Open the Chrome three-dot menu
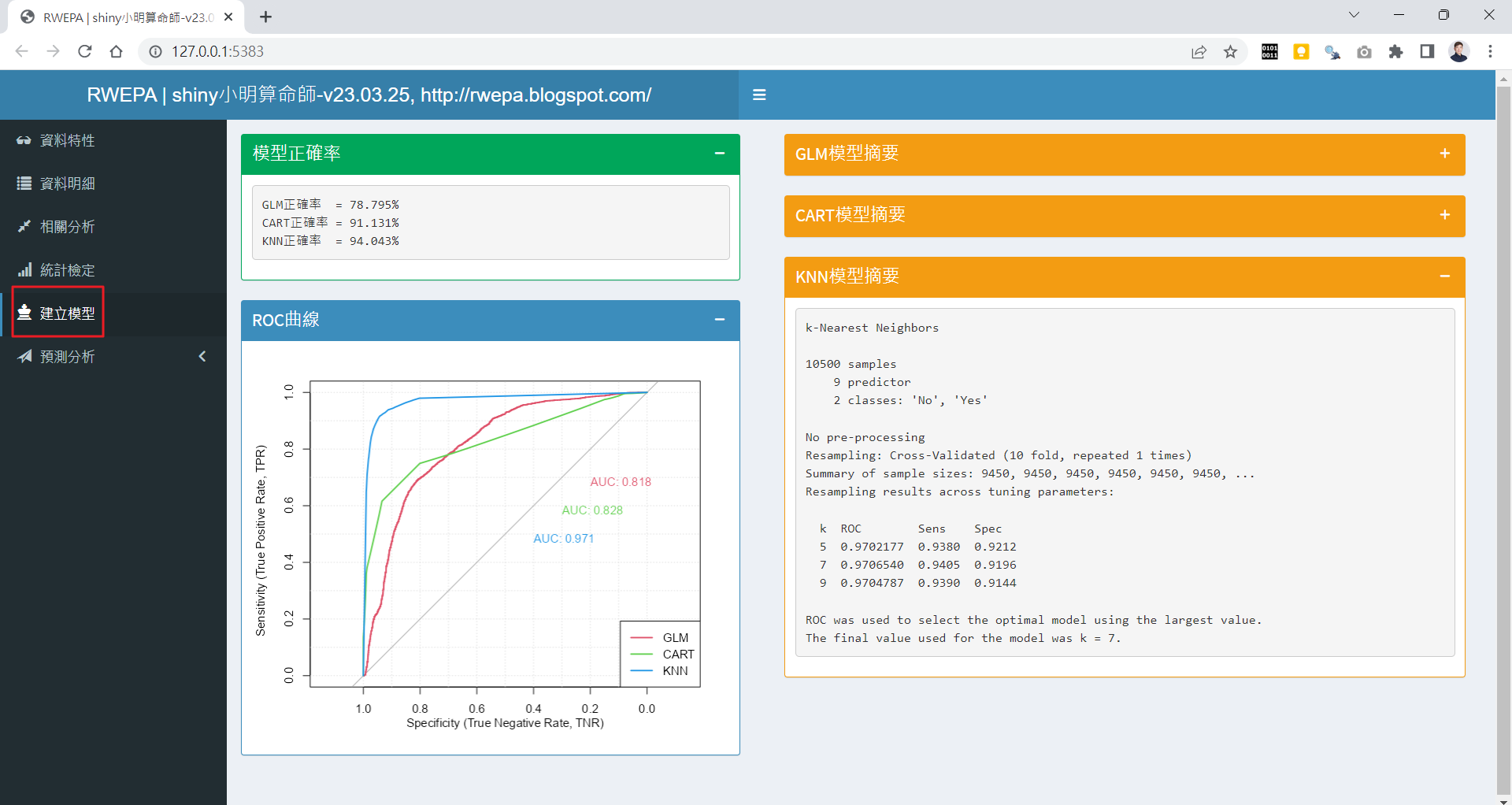The width and height of the screenshot is (1512, 805). 1490,51
